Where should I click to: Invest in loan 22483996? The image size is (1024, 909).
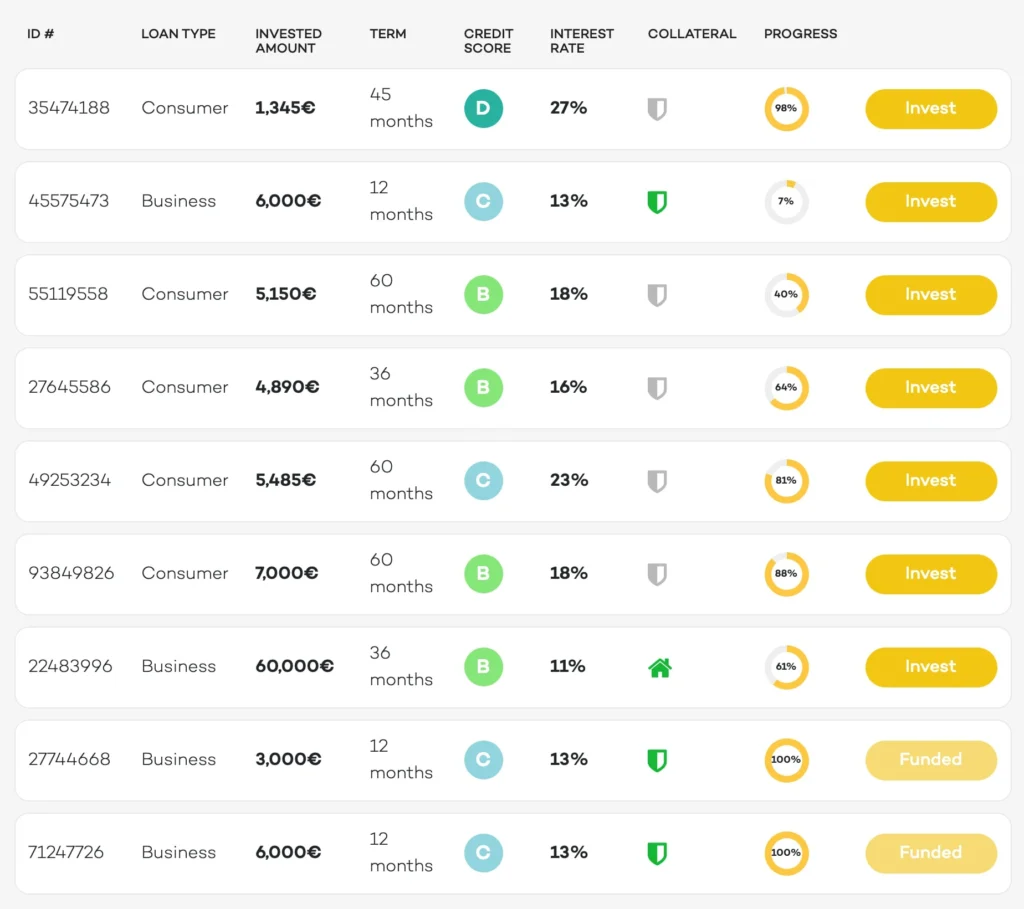click(931, 667)
